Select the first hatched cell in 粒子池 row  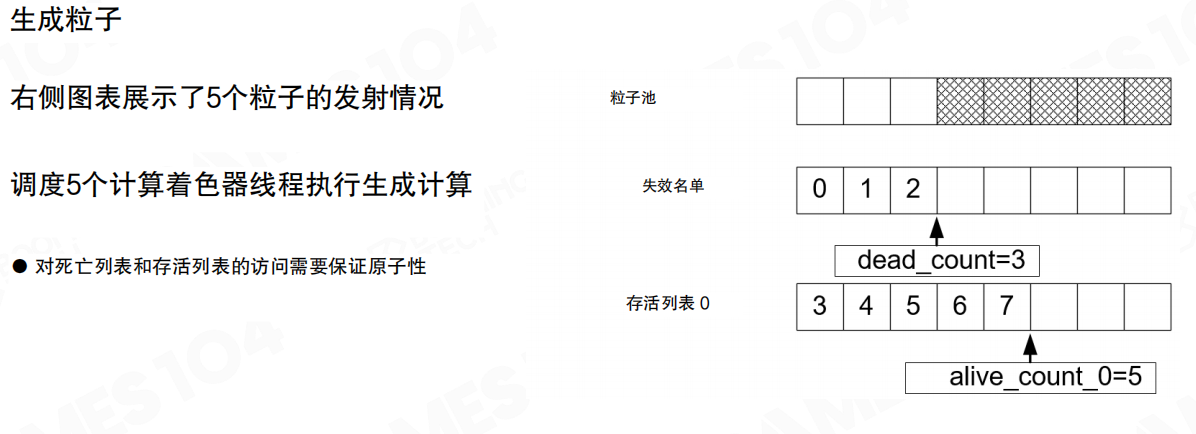(960, 101)
